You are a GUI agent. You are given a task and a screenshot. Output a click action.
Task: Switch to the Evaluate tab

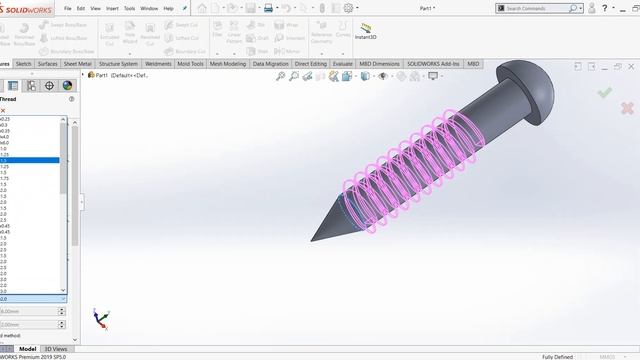342,64
